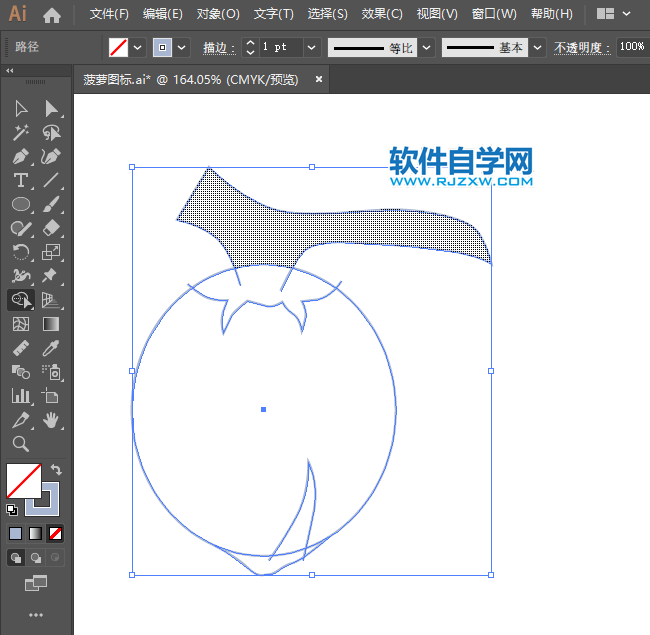Open the stroke weight dropdown

coord(311,47)
